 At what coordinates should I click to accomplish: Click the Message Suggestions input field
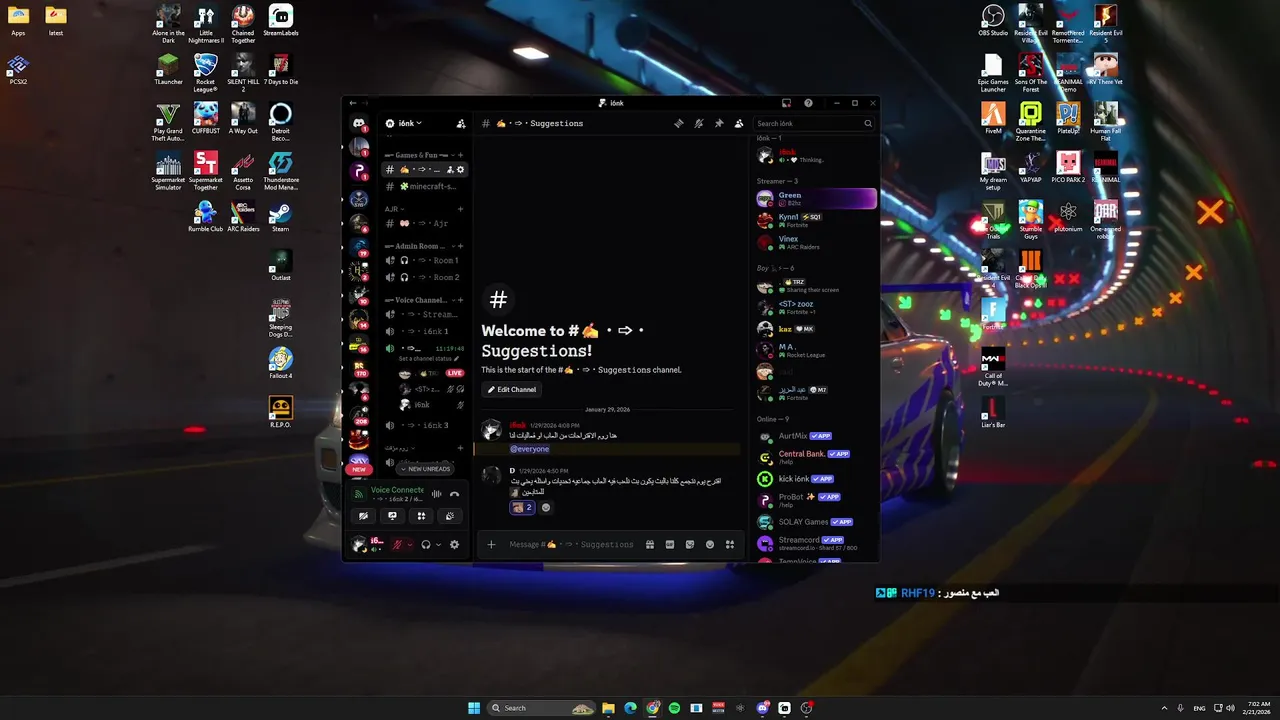tap(571, 544)
